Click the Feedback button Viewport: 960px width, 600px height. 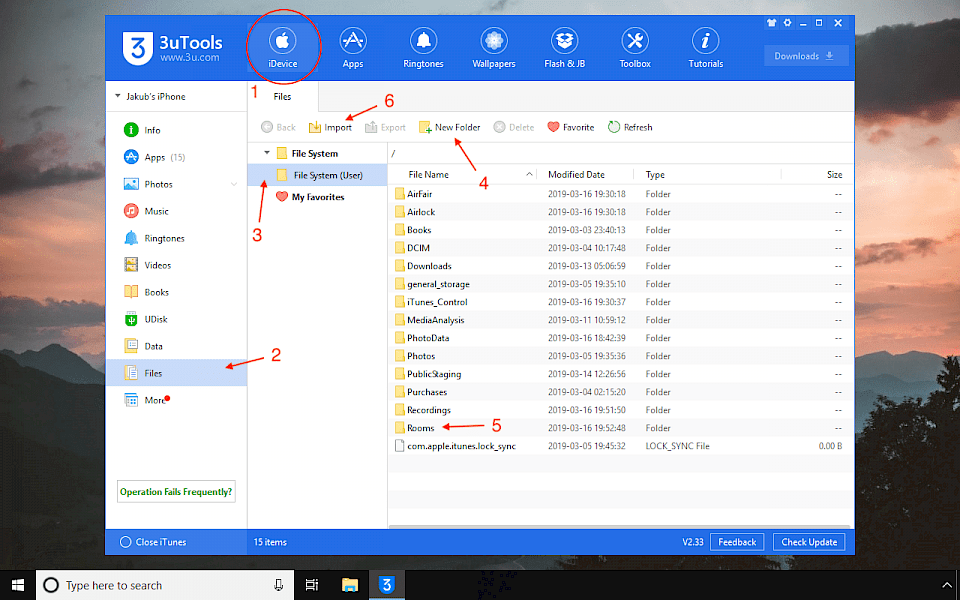point(737,542)
